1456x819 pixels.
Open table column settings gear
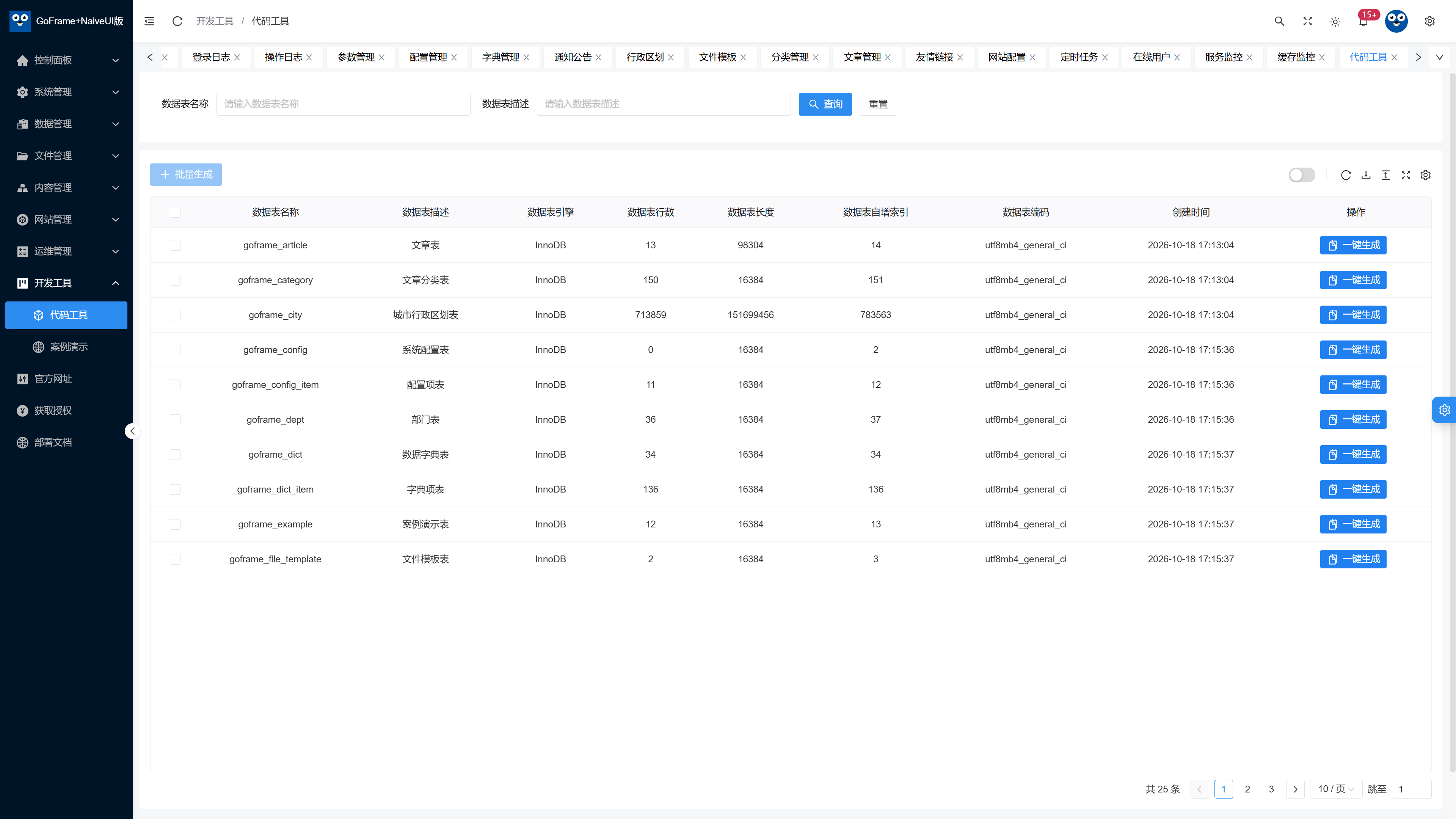pos(1426,175)
